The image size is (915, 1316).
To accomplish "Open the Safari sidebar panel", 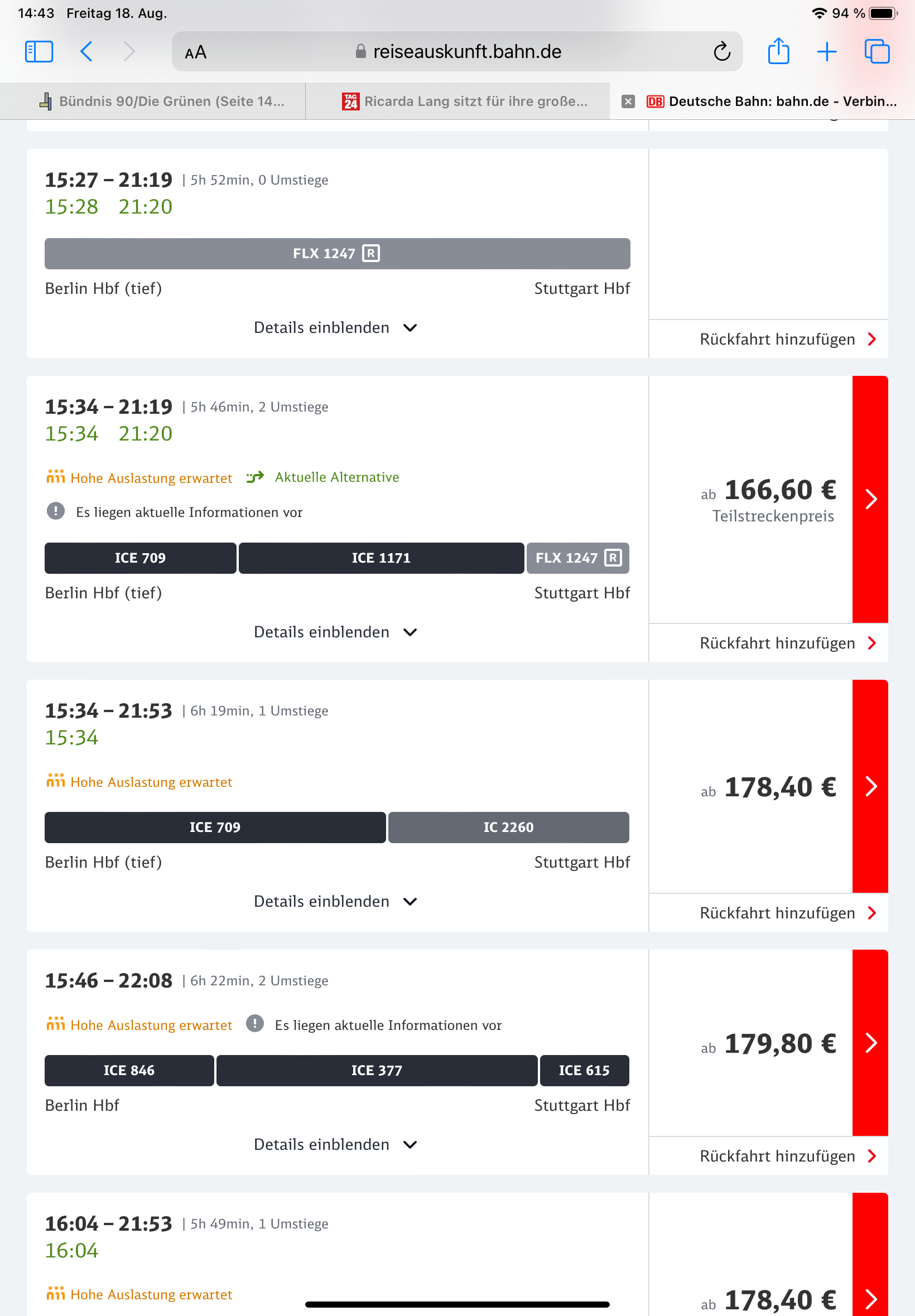I will pyautogui.click(x=39, y=51).
